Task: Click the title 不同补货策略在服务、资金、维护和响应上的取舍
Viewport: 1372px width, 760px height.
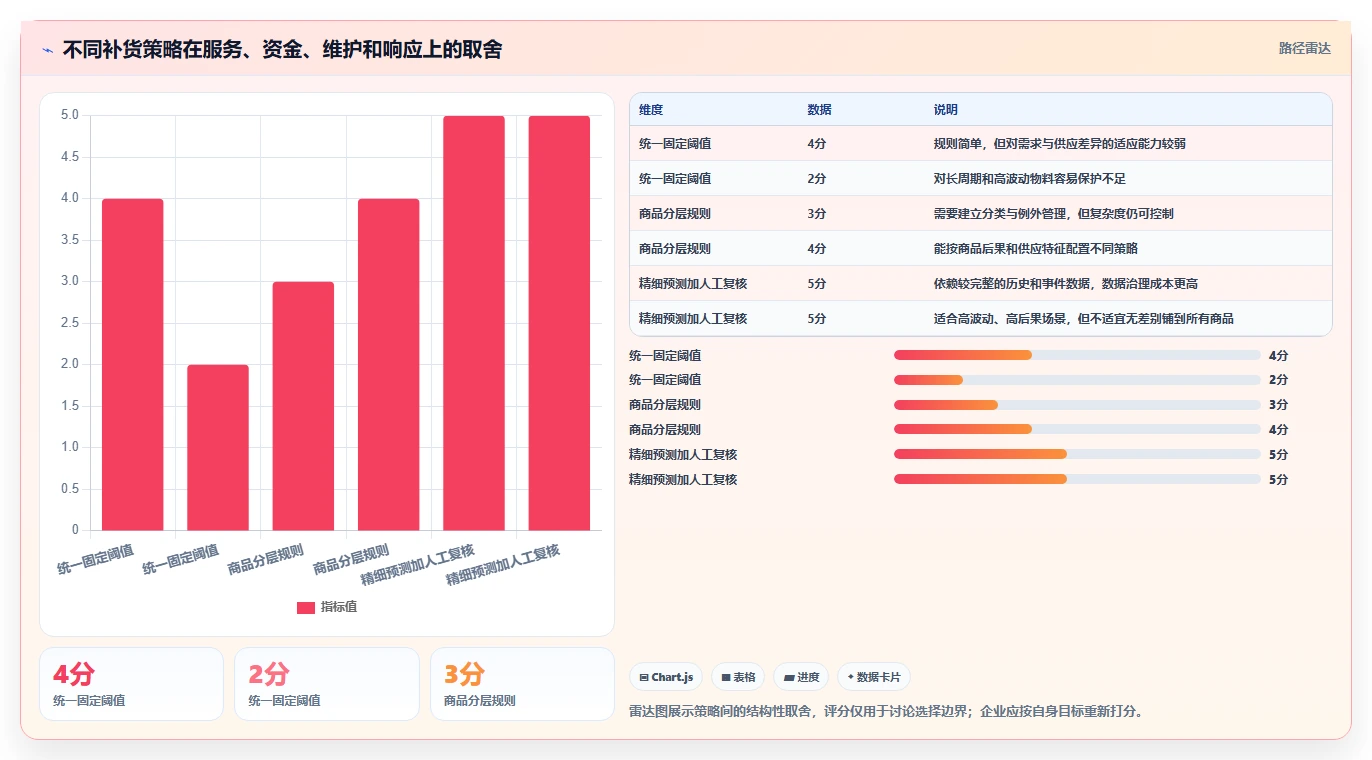Action: coord(282,49)
